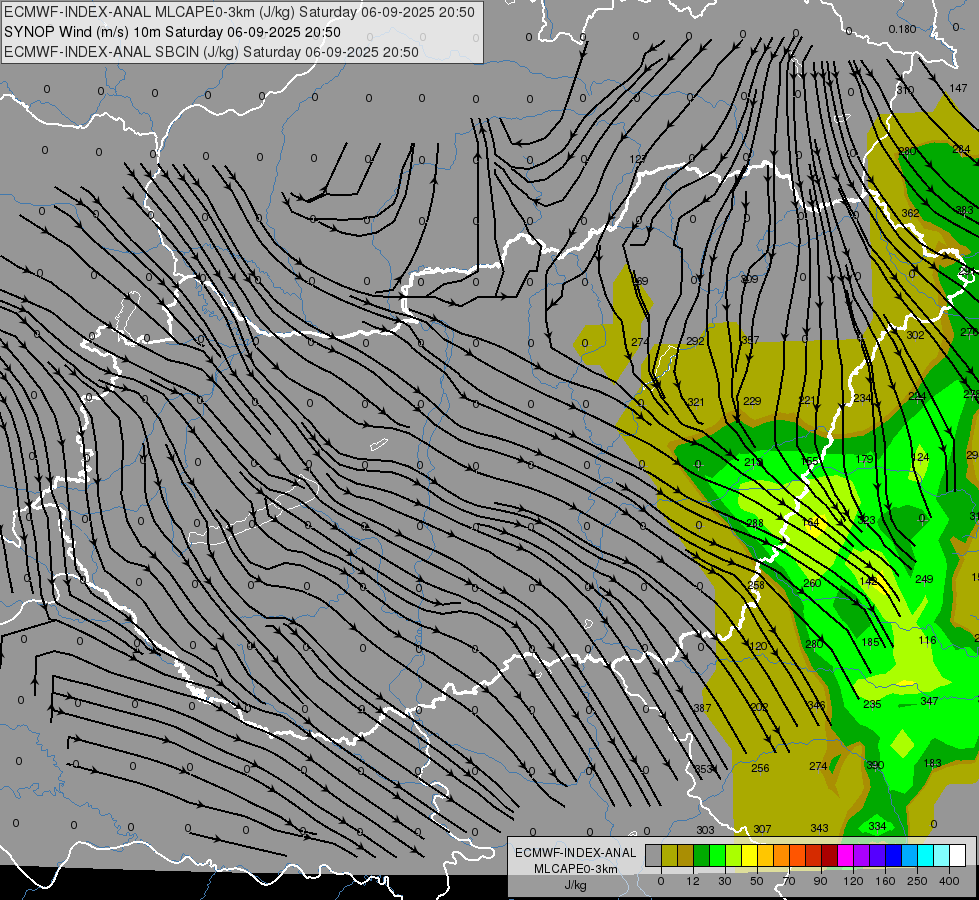Viewport: 979px width, 900px height.
Task: Click the map value 390
Action: click(x=875, y=764)
